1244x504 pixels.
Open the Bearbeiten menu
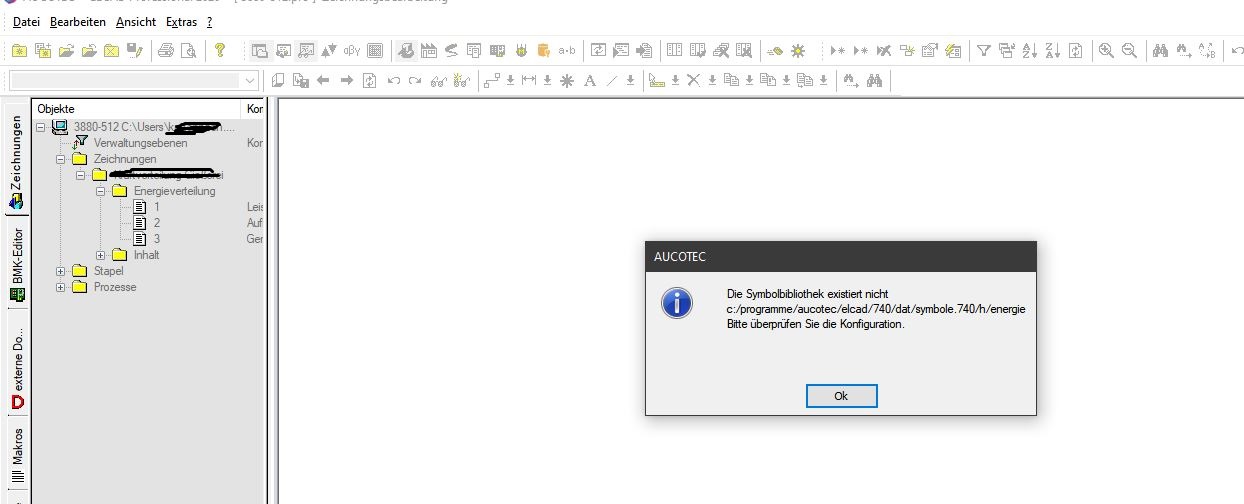77,21
